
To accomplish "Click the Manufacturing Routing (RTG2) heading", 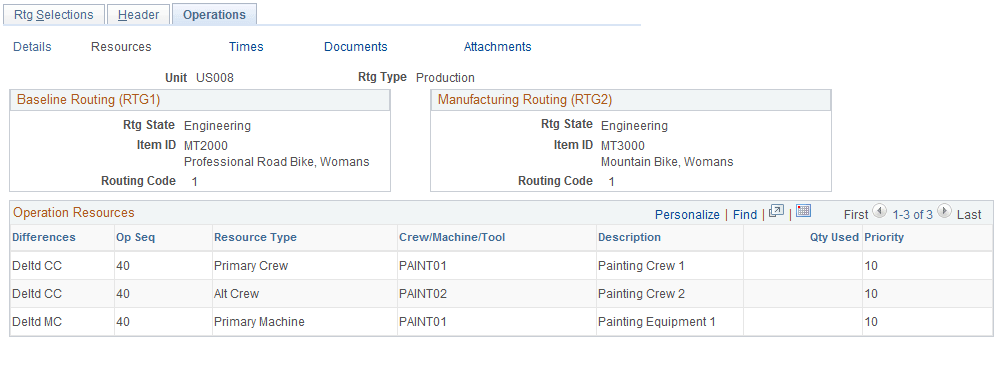I will [525, 100].
